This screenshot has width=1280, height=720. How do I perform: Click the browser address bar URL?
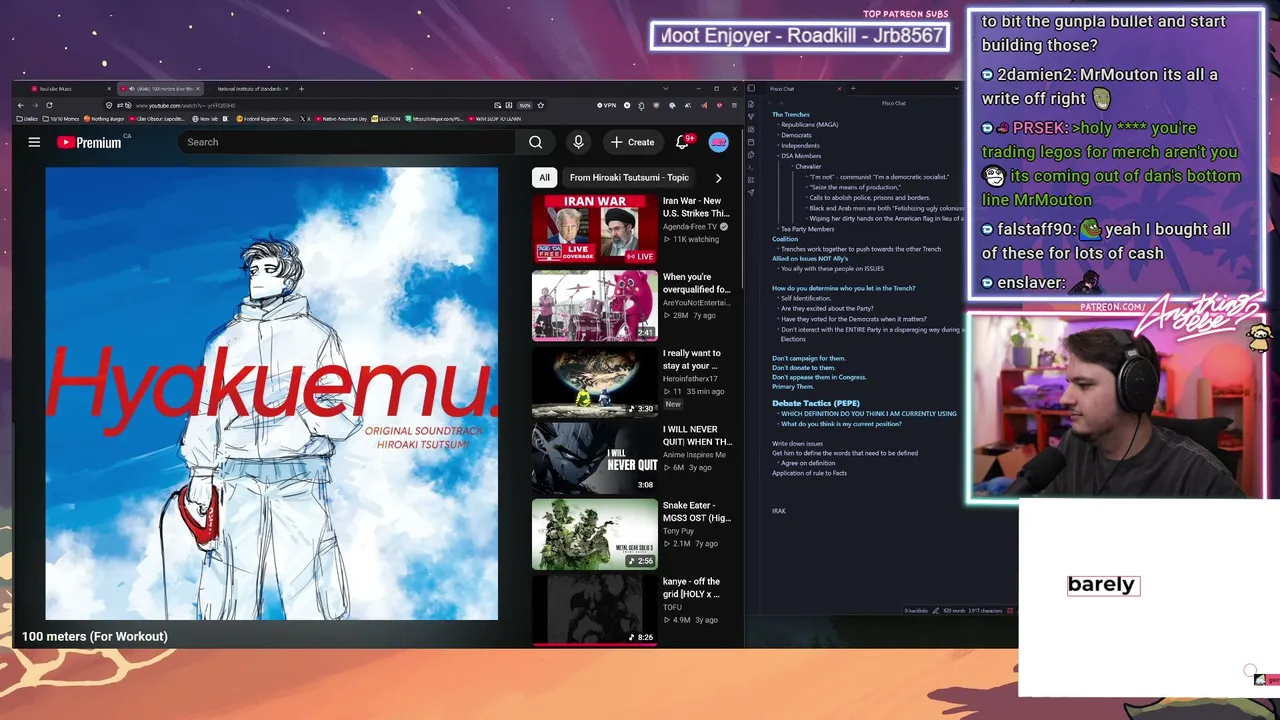click(x=185, y=105)
